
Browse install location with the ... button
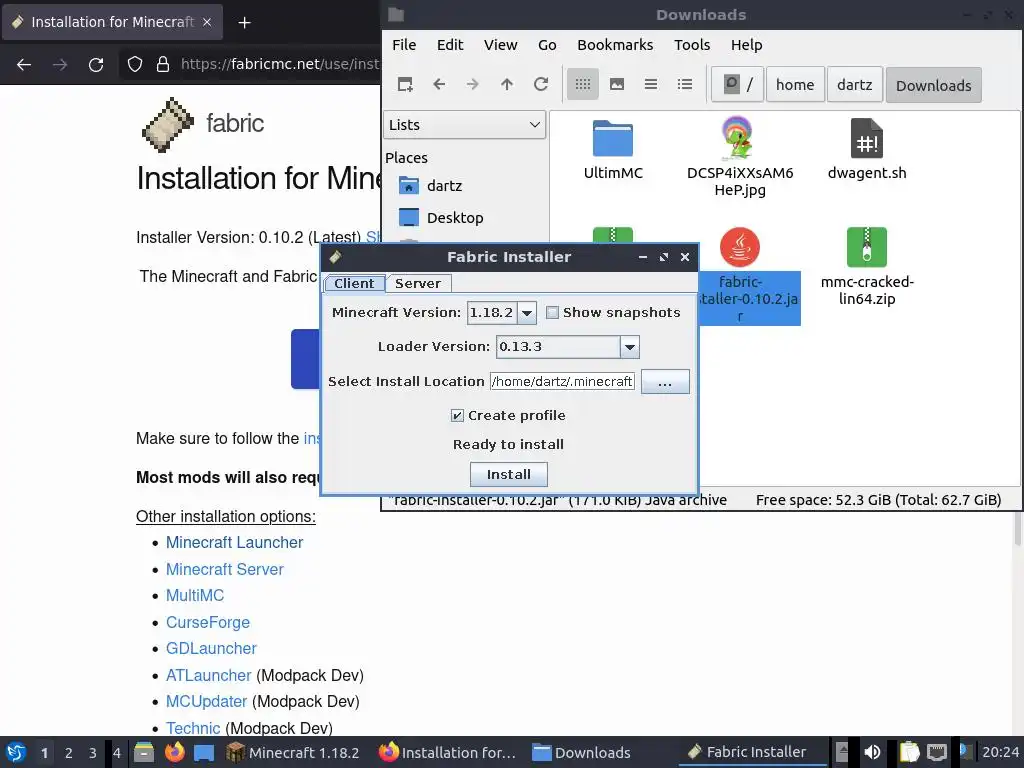coord(665,381)
